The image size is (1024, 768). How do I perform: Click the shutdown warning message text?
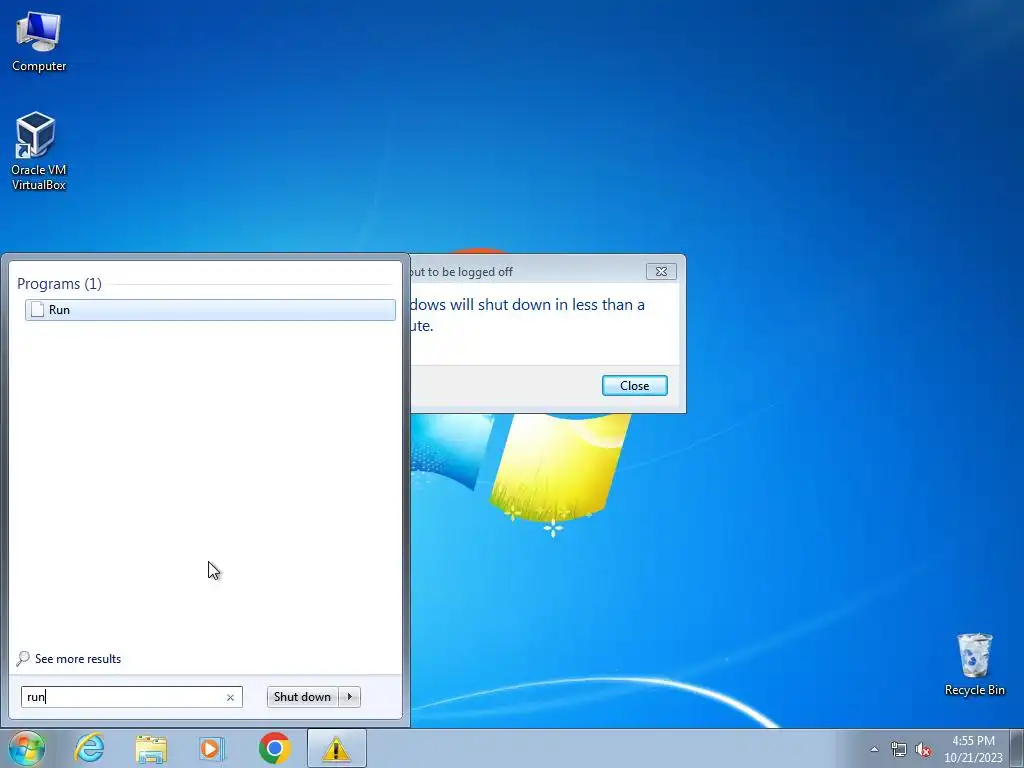click(x=527, y=315)
